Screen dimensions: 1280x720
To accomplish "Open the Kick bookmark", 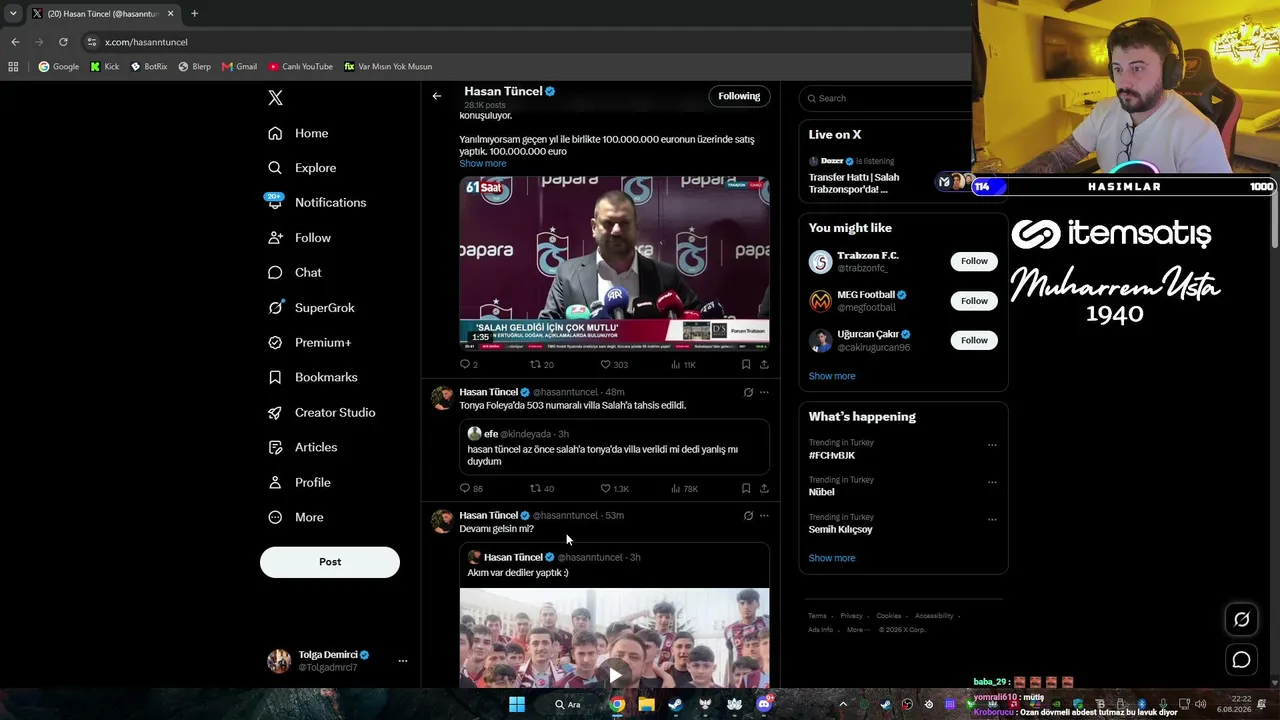I will (x=105, y=67).
